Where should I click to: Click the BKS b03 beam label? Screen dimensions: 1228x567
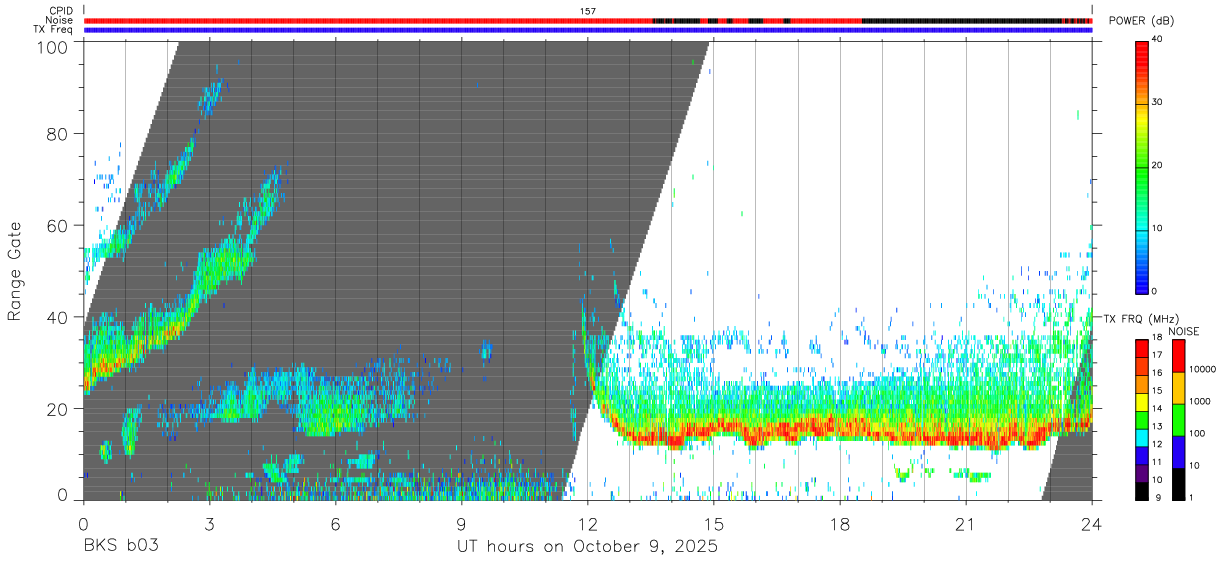(x=121, y=547)
